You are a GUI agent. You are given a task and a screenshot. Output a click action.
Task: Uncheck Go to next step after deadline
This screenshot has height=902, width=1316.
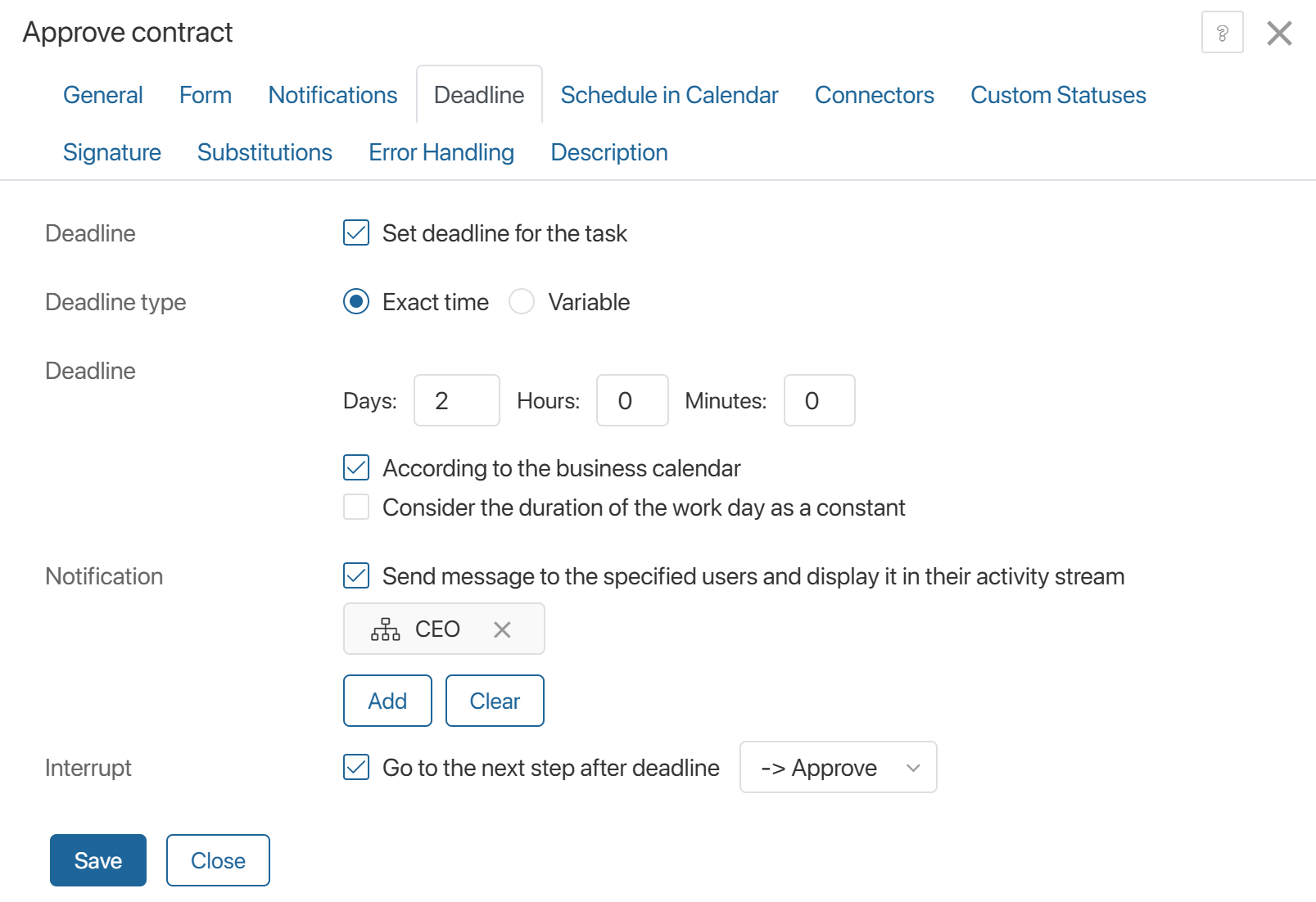click(x=356, y=768)
